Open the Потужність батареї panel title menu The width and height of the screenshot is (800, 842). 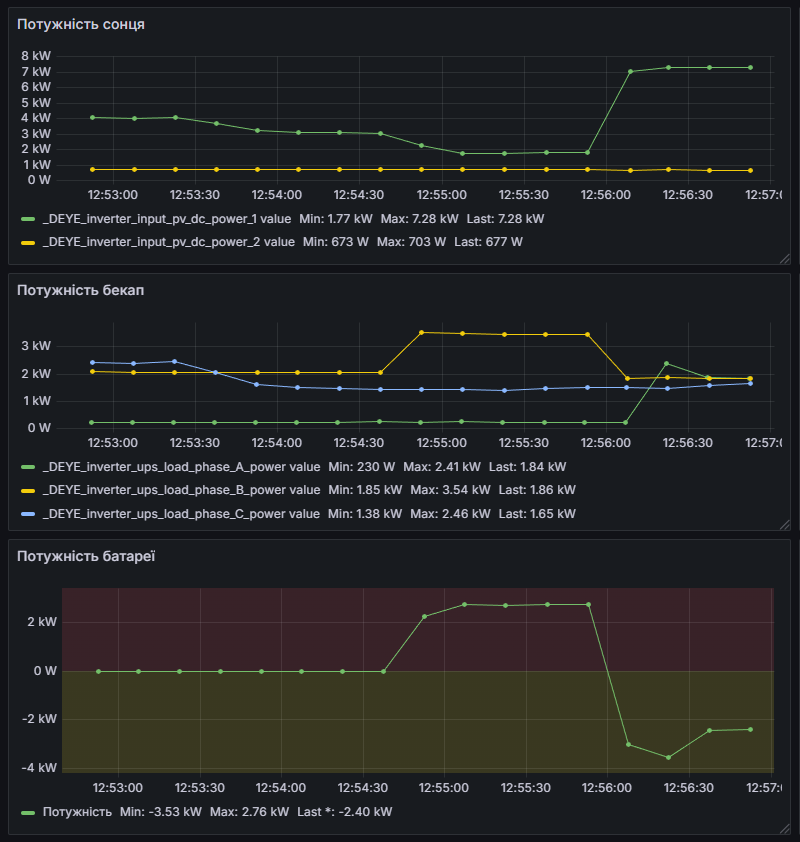(86, 555)
